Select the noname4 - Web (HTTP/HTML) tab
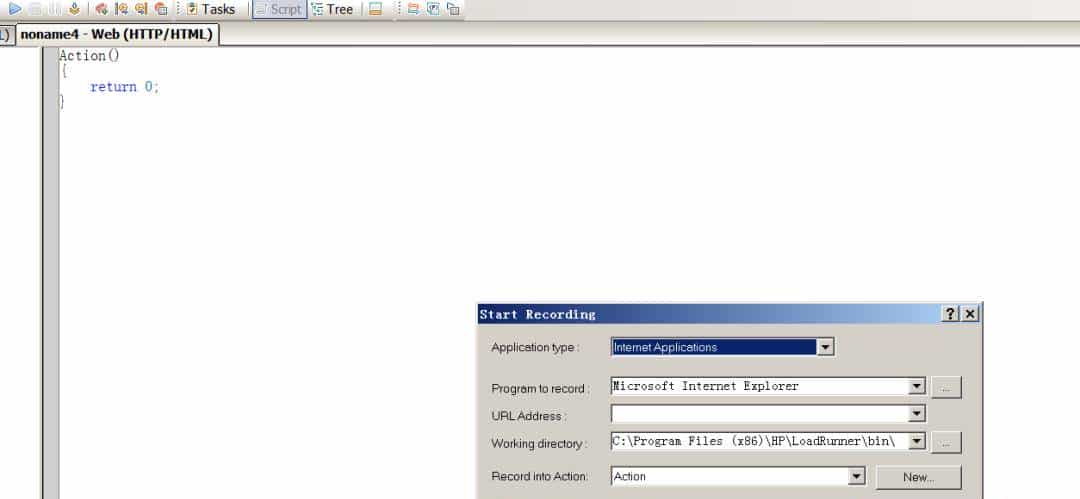The width and height of the screenshot is (1080, 499). tap(116, 34)
